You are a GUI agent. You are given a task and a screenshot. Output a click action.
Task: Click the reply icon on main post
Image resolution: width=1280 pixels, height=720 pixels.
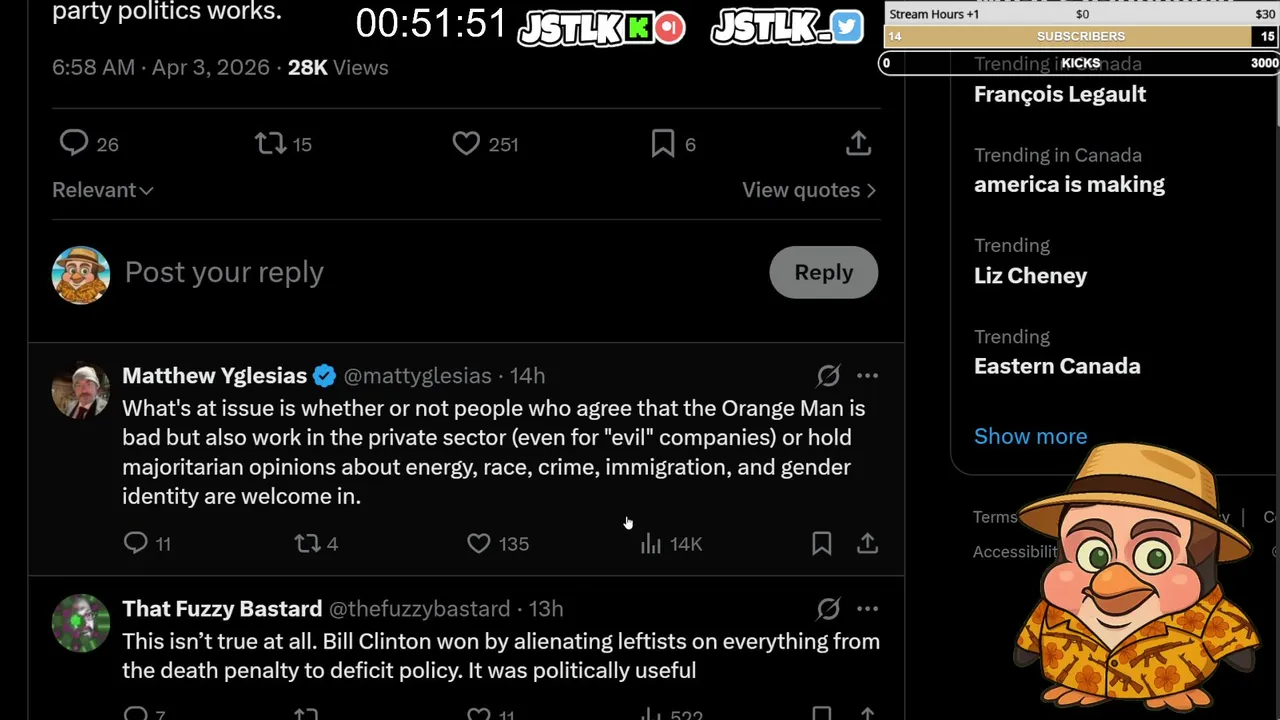click(74, 144)
